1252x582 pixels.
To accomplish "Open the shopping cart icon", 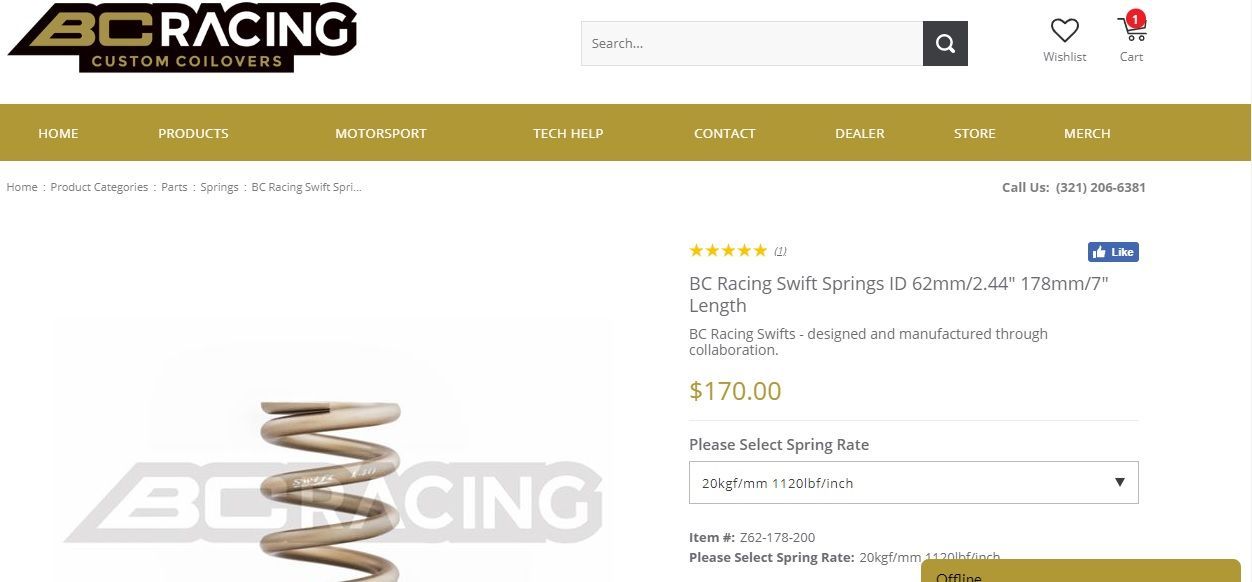I will click(x=1131, y=30).
